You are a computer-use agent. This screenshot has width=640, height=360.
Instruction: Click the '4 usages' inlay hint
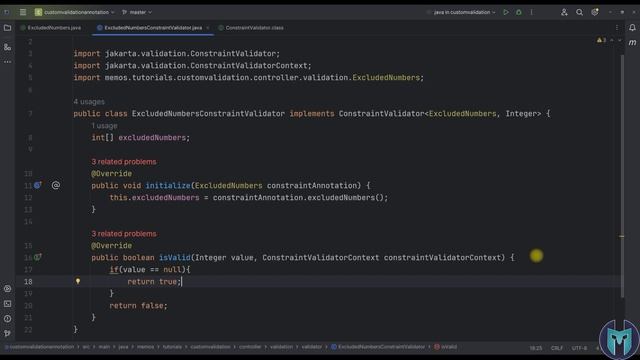[89, 102]
